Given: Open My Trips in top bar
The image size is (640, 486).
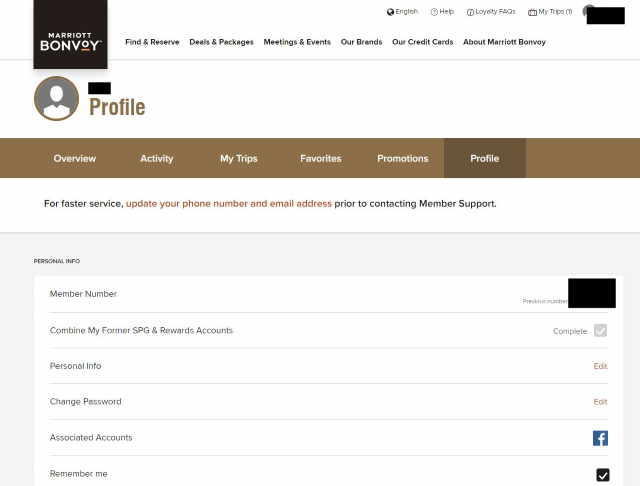Looking at the screenshot, I should click(550, 12).
